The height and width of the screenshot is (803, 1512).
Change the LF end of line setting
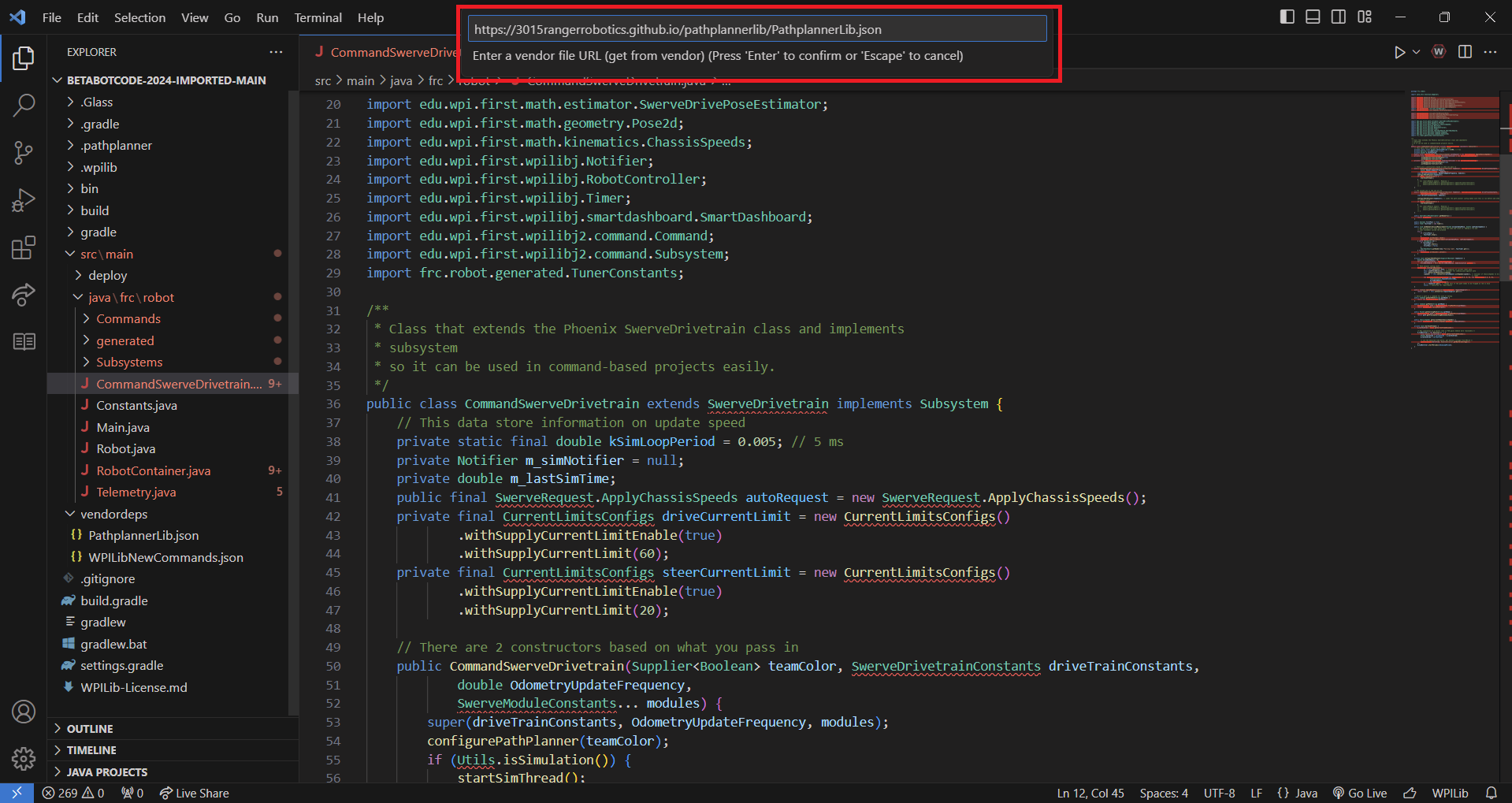click(1257, 793)
